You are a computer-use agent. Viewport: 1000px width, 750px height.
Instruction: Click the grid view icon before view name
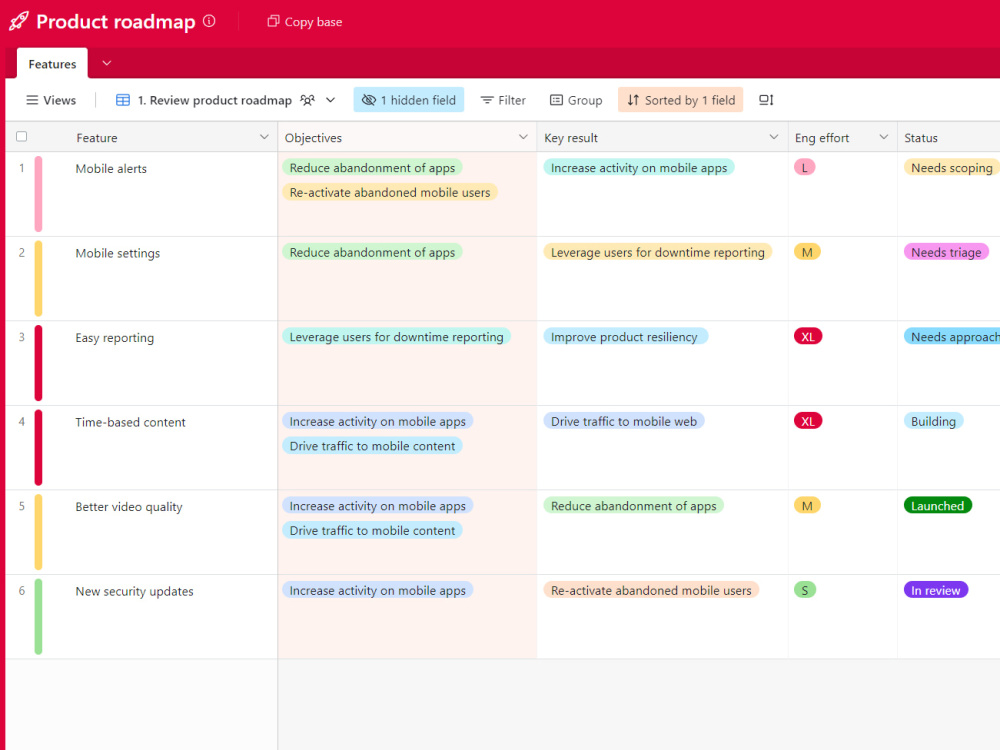tap(123, 100)
